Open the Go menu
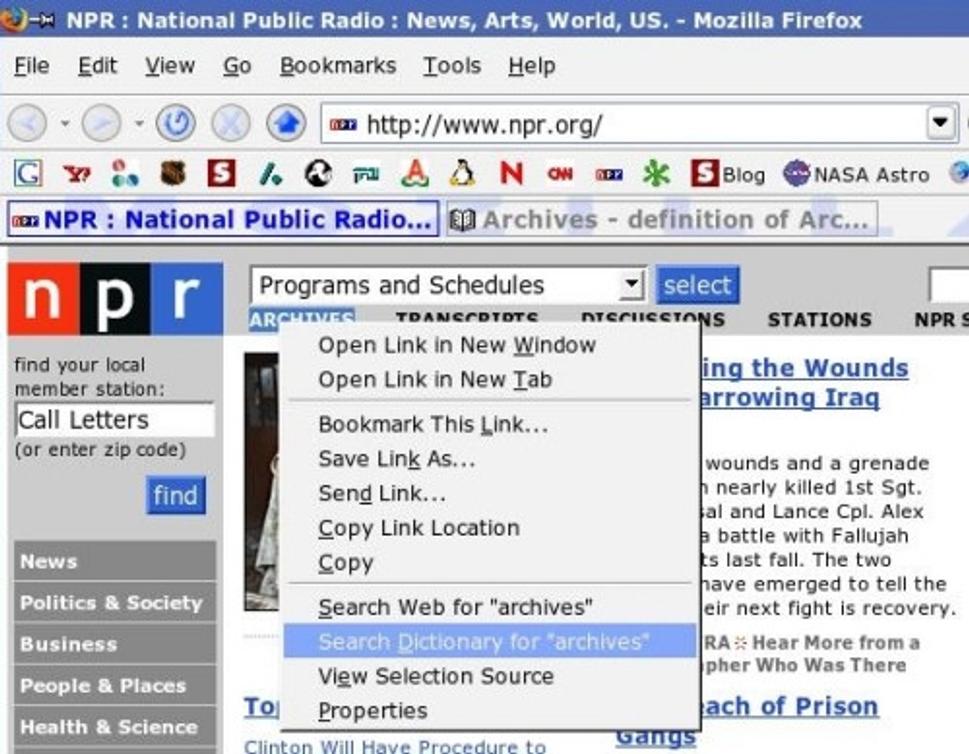The image size is (969, 754). (x=237, y=66)
